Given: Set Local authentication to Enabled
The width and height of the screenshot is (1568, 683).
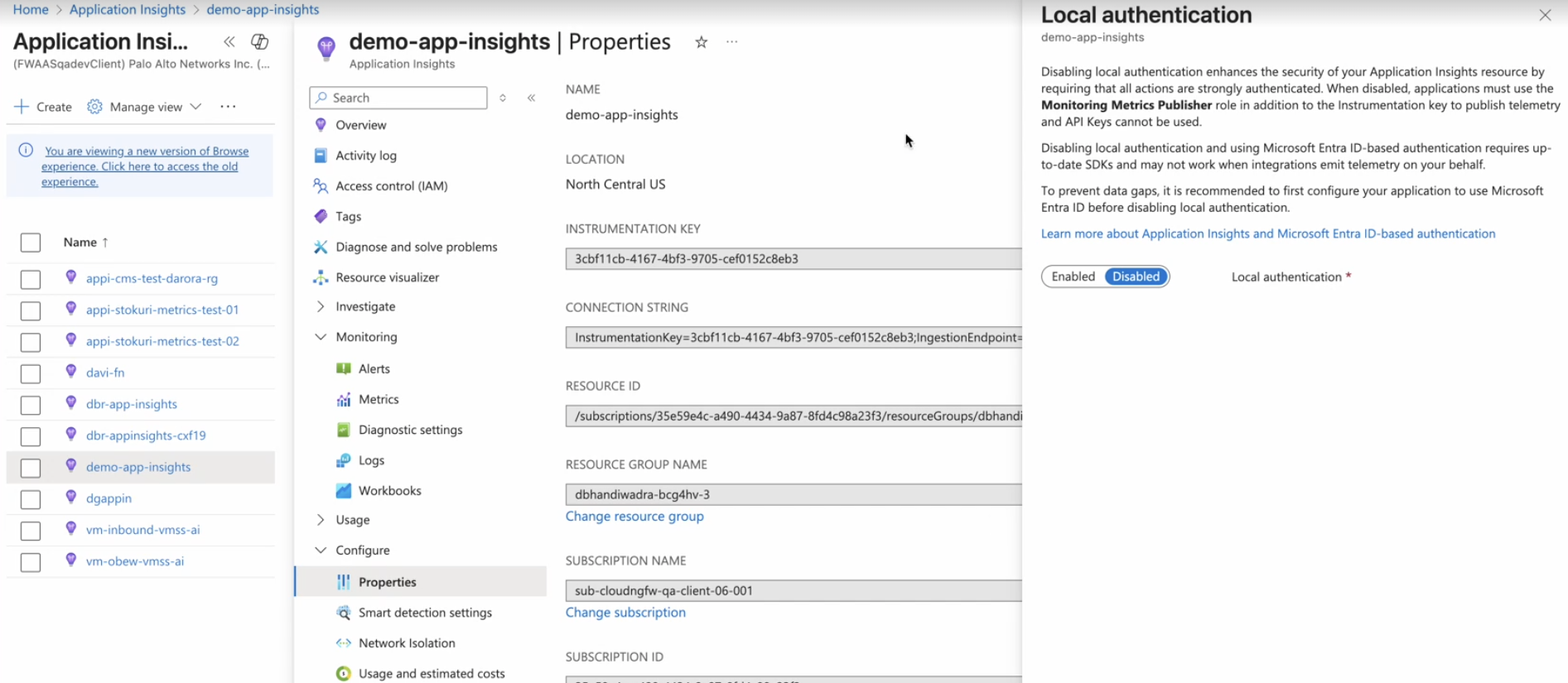Looking at the screenshot, I should pos(1073,277).
